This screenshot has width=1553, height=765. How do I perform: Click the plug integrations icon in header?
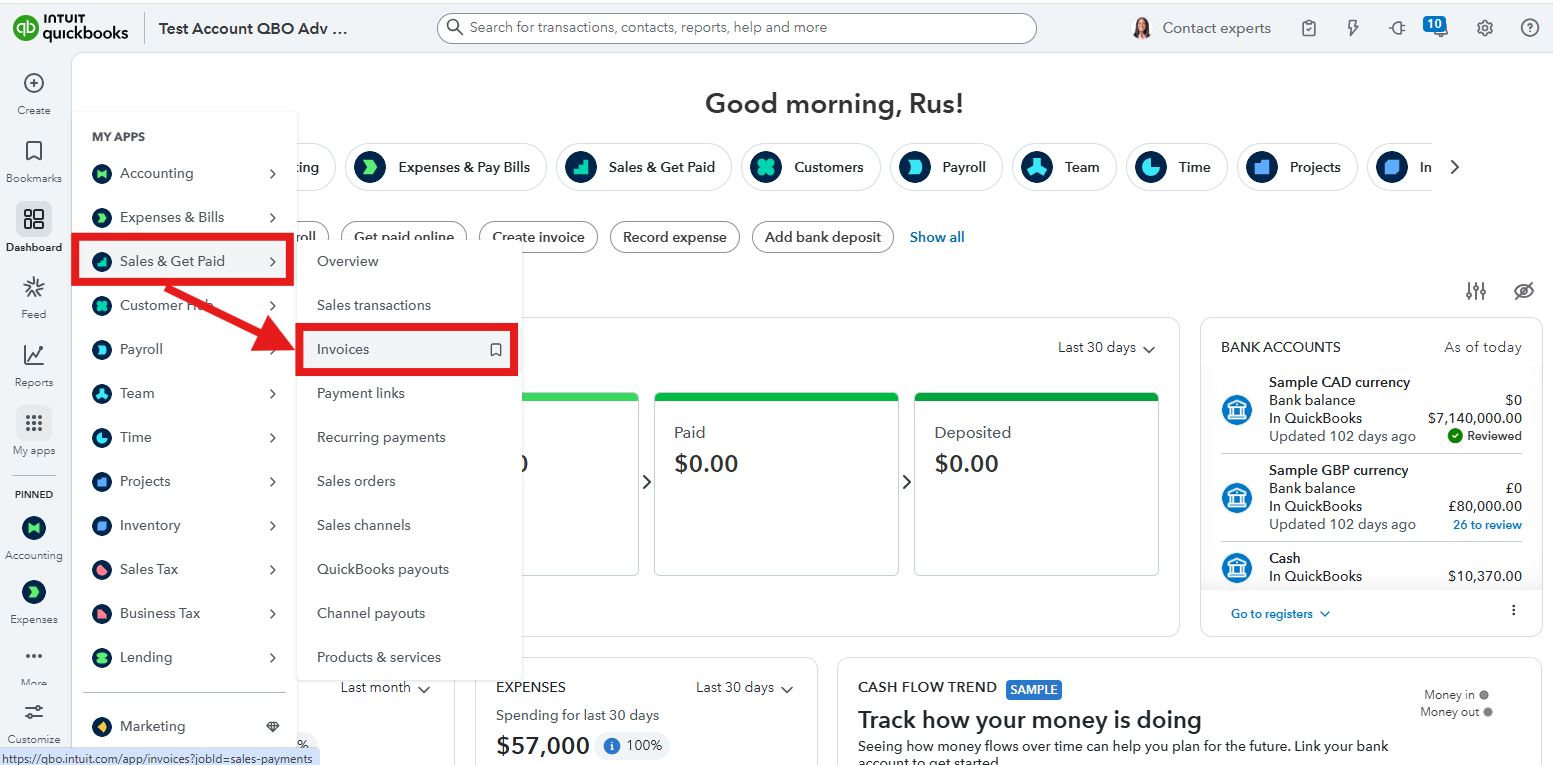tap(1397, 28)
